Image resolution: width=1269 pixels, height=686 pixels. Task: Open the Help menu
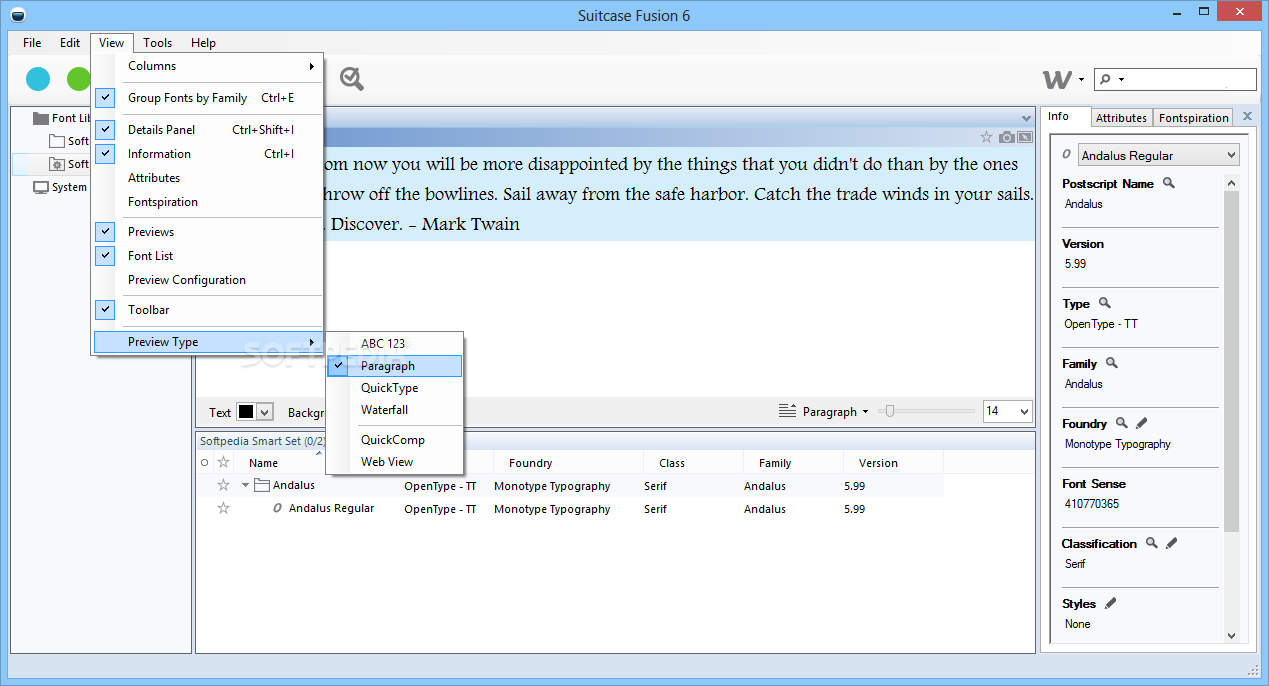(203, 43)
